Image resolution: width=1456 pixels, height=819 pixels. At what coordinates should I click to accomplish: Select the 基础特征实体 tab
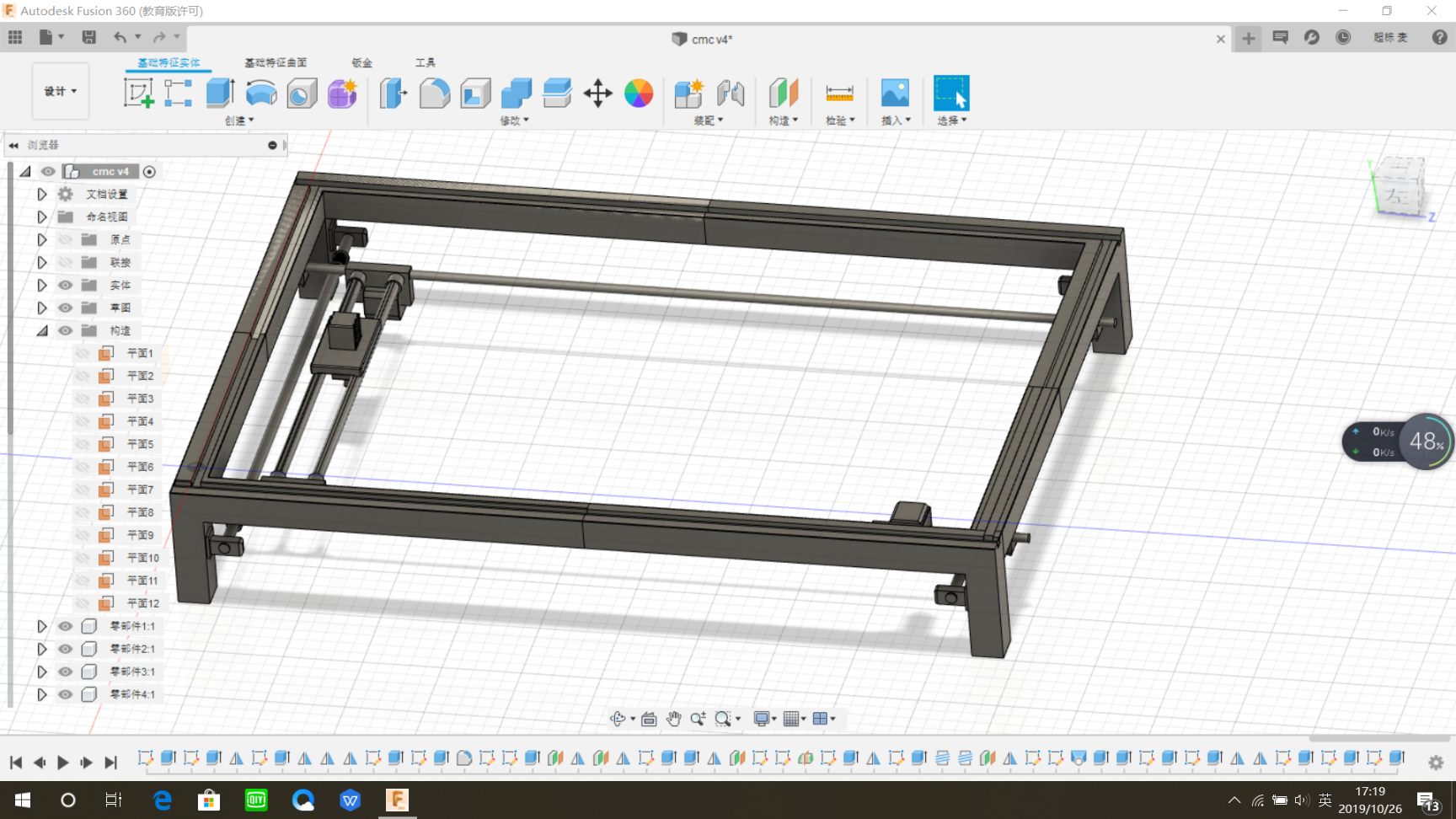169,63
